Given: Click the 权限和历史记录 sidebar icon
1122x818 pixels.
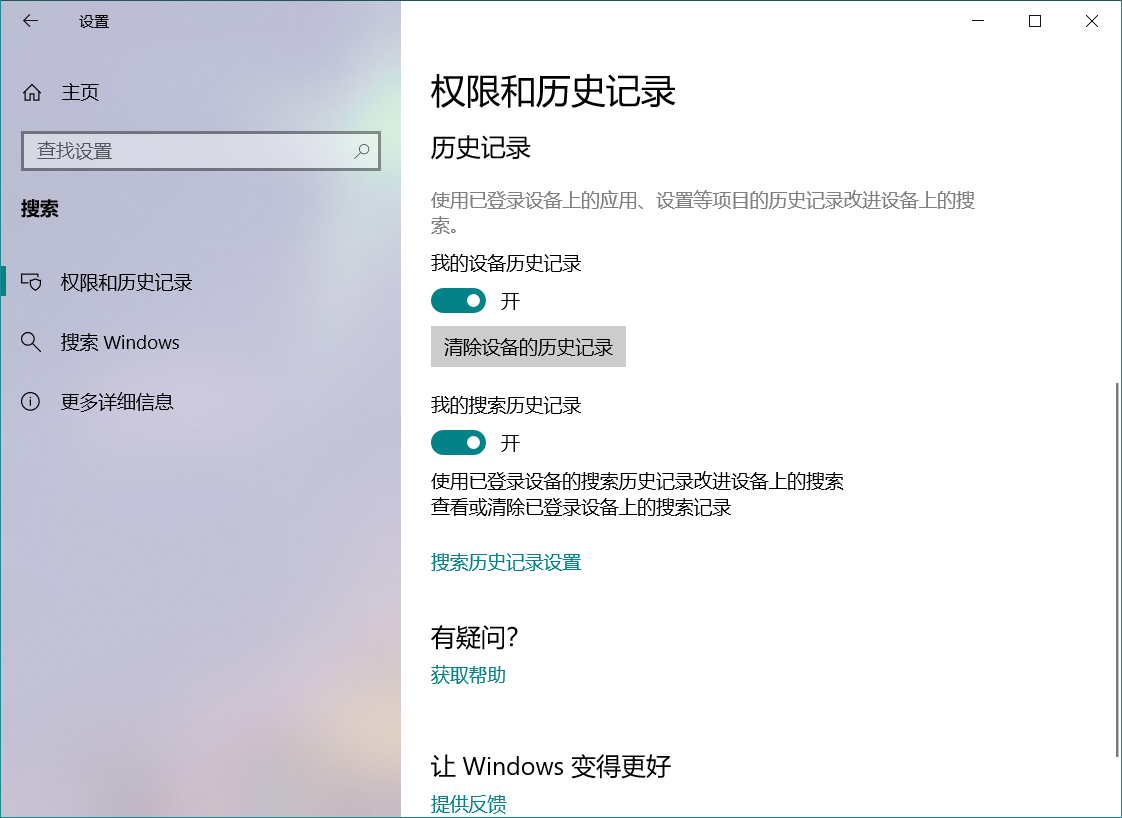Looking at the screenshot, I should click(31, 282).
